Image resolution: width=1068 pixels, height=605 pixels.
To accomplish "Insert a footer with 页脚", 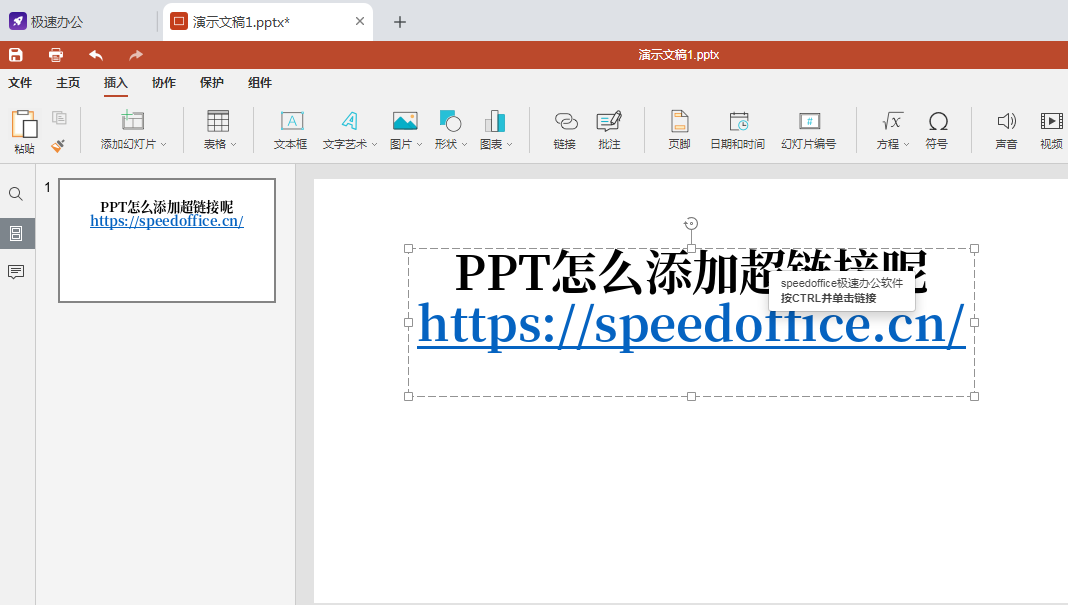I will pos(679,130).
